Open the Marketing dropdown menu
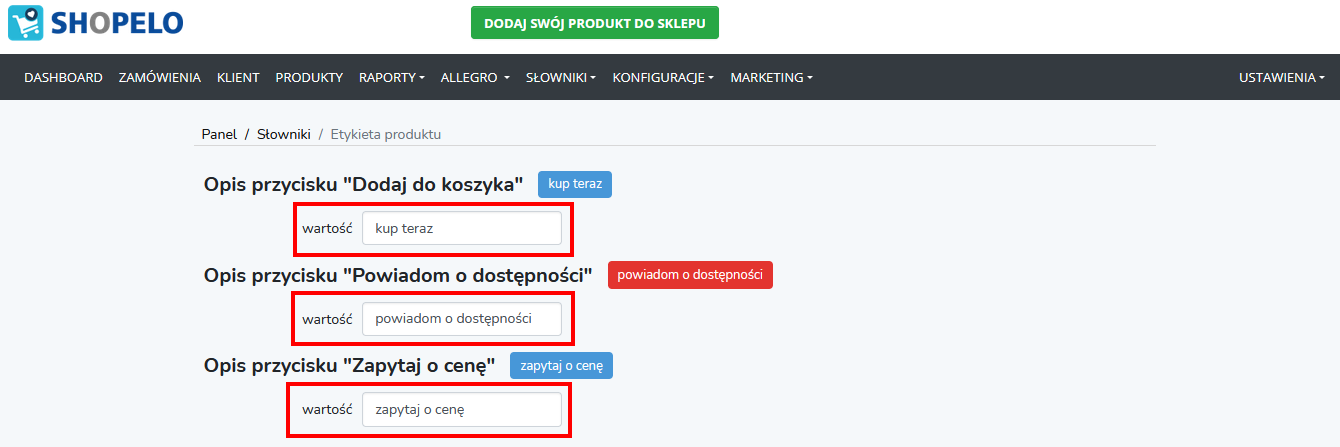Viewport: 1340px width, 447px height. [x=771, y=77]
